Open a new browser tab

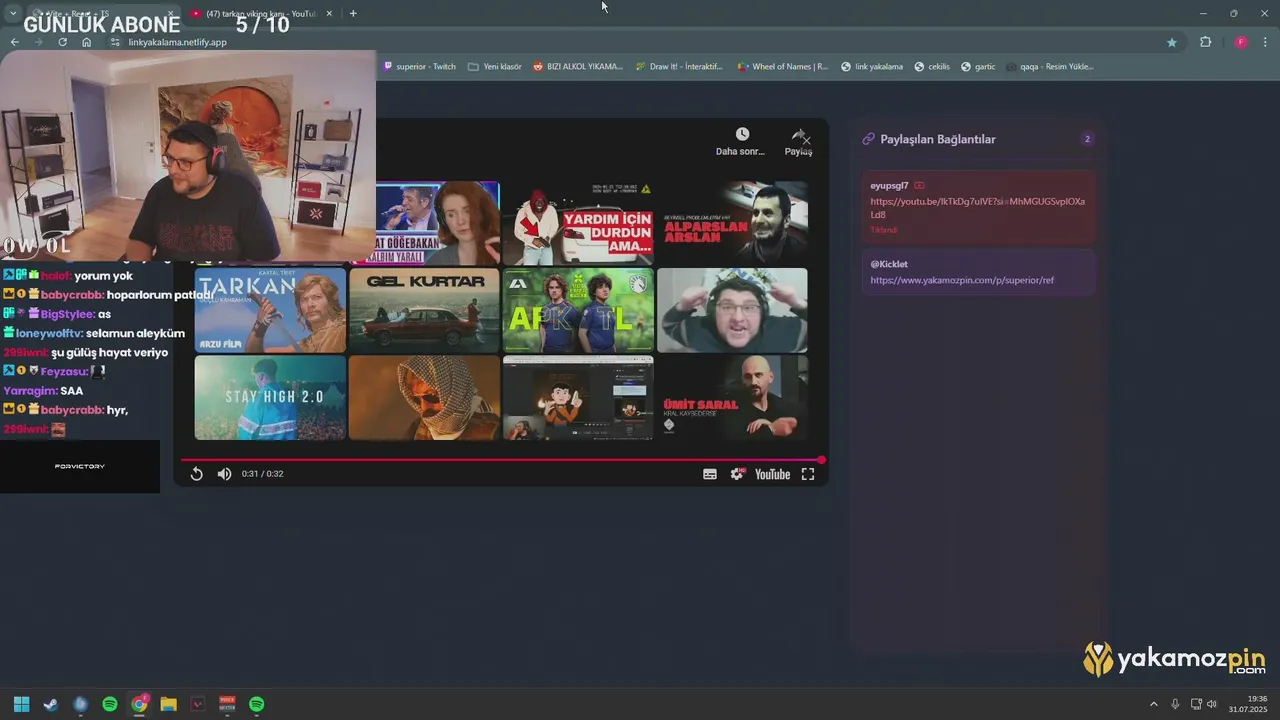353,14
